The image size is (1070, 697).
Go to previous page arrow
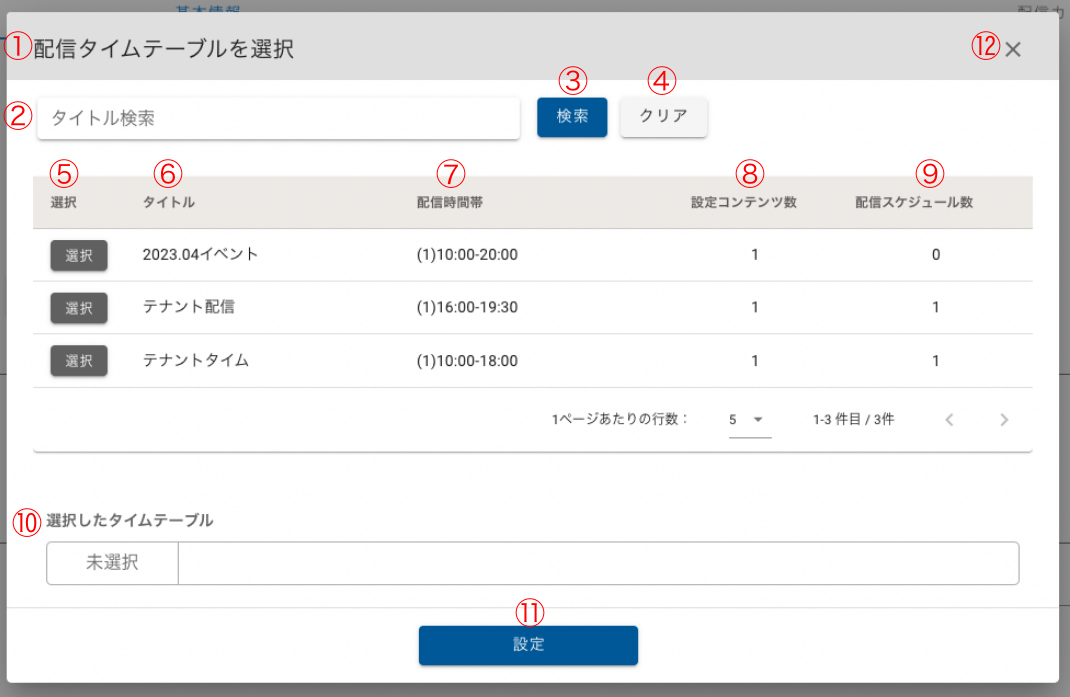coord(949,420)
